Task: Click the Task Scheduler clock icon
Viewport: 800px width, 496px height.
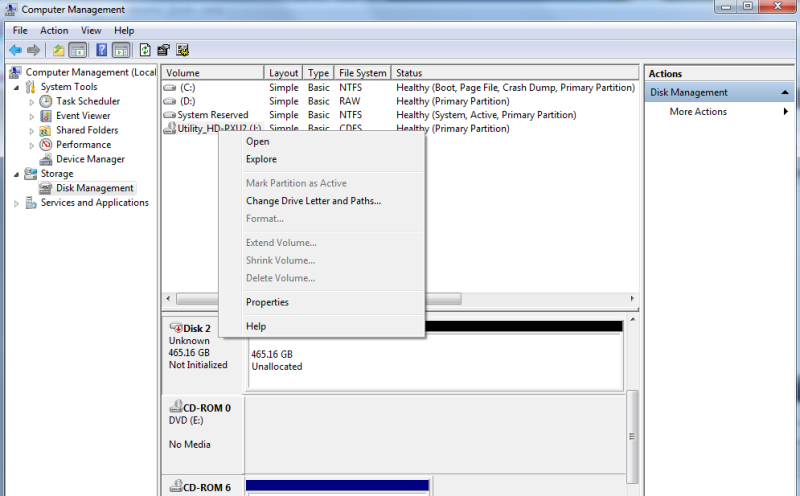Action: pos(46,101)
